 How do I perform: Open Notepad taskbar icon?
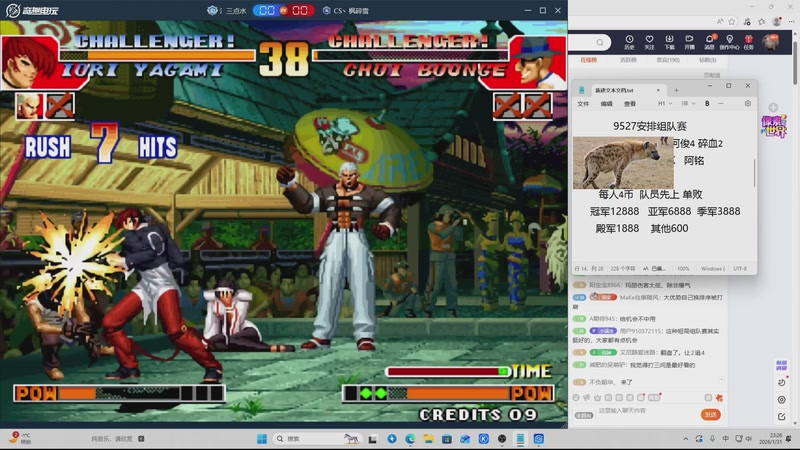(520, 439)
